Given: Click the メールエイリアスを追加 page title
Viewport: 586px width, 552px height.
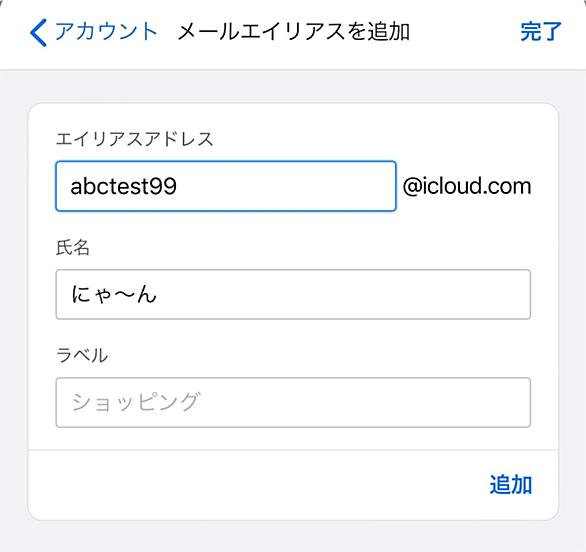Looking at the screenshot, I should pyautogui.click(x=294, y=31).
